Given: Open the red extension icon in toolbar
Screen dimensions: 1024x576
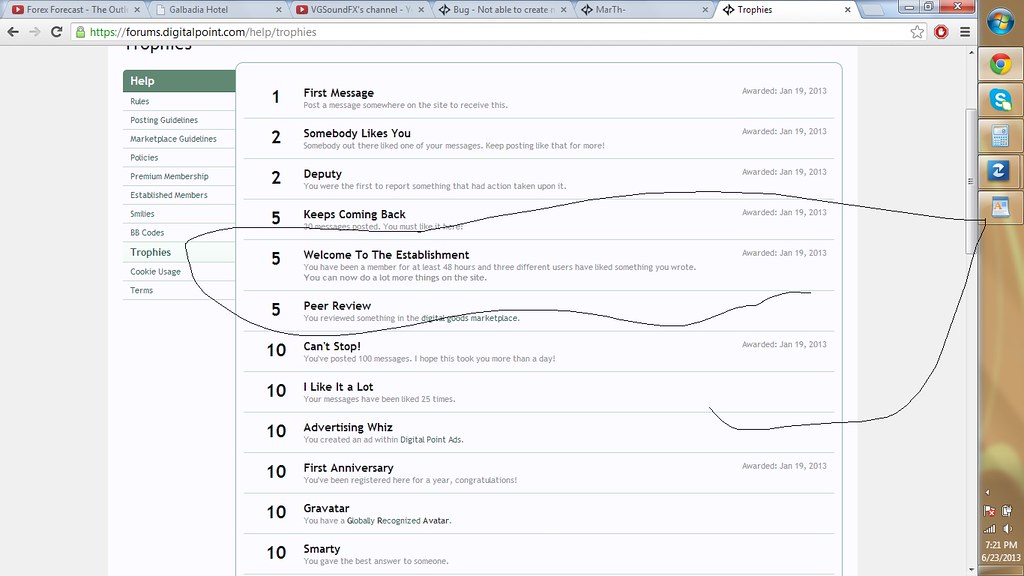Looking at the screenshot, I should pyautogui.click(x=941, y=32).
